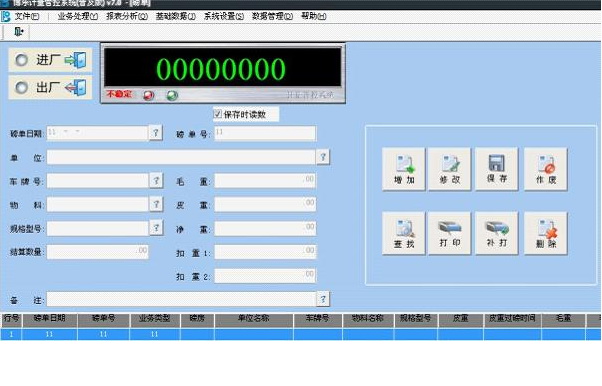
Task: Select the 进厂 (Enter factory) radio button
Action: pyautogui.click(x=22, y=60)
